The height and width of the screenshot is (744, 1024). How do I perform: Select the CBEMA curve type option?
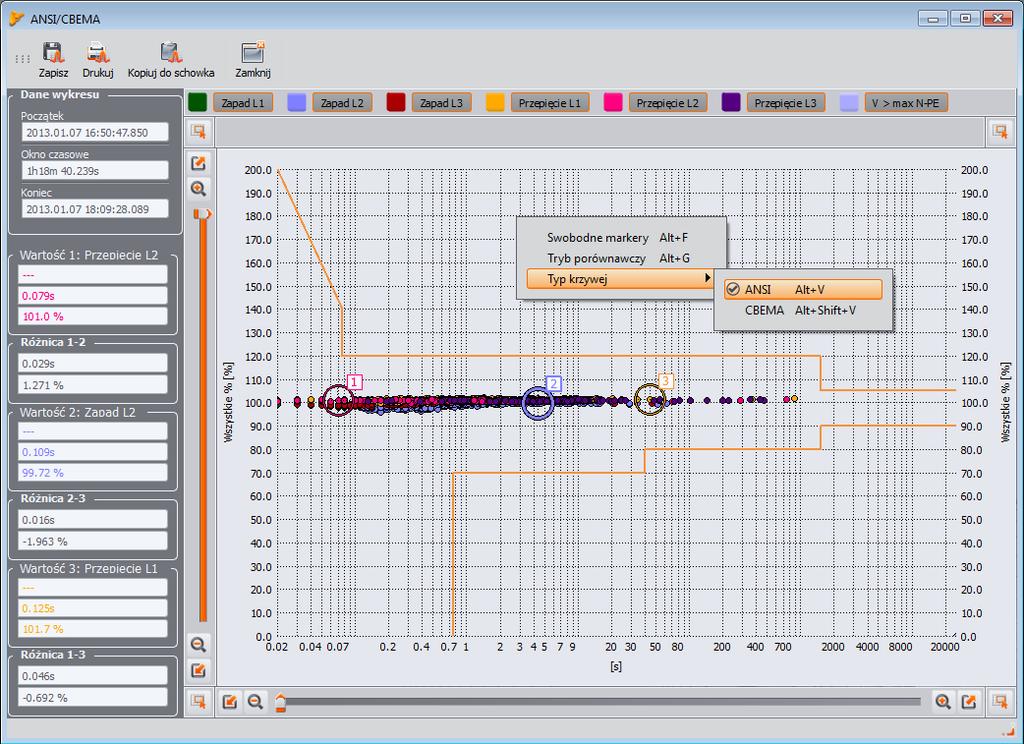[803, 310]
